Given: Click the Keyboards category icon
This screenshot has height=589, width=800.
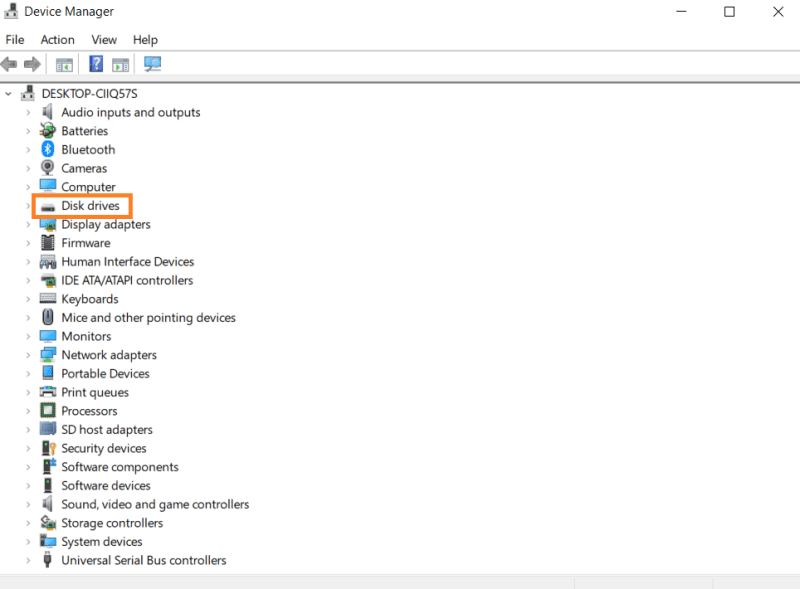Looking at the screenshot, I should coord(46,298).
